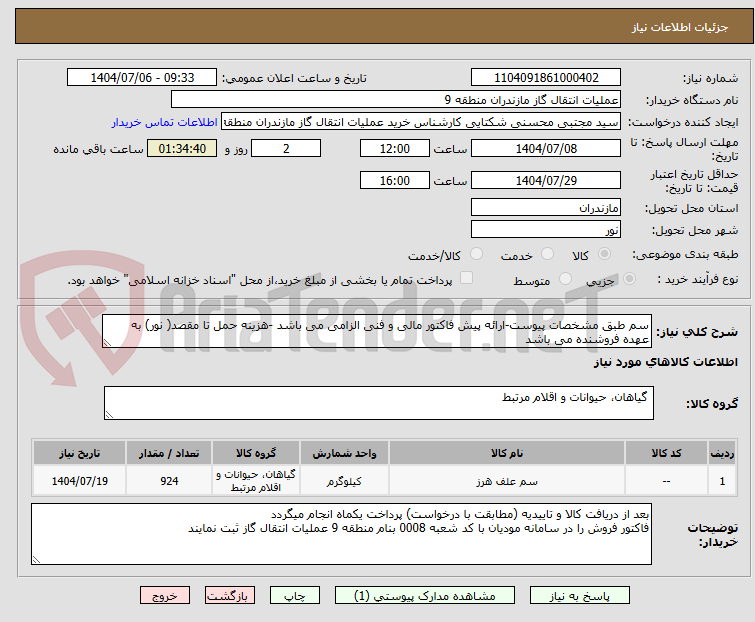Click the need number field 1104091861000402
755x622 pixels.
tap(546, 78)
